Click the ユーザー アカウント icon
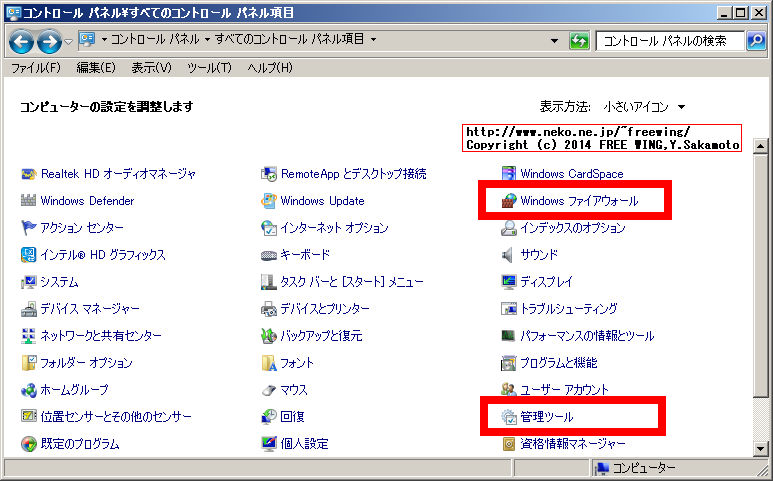This screenshot has width=773, height=481. (x=508, y=390)
